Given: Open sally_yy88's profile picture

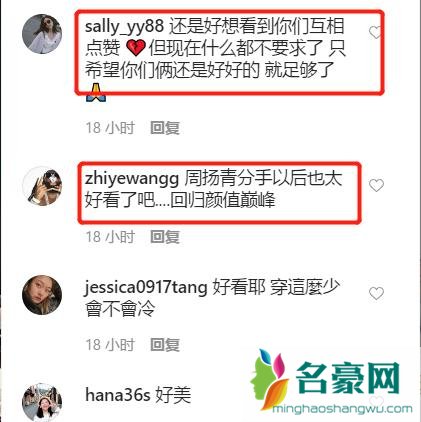Looking at the screenshot, I should click(x=42, y=34).
